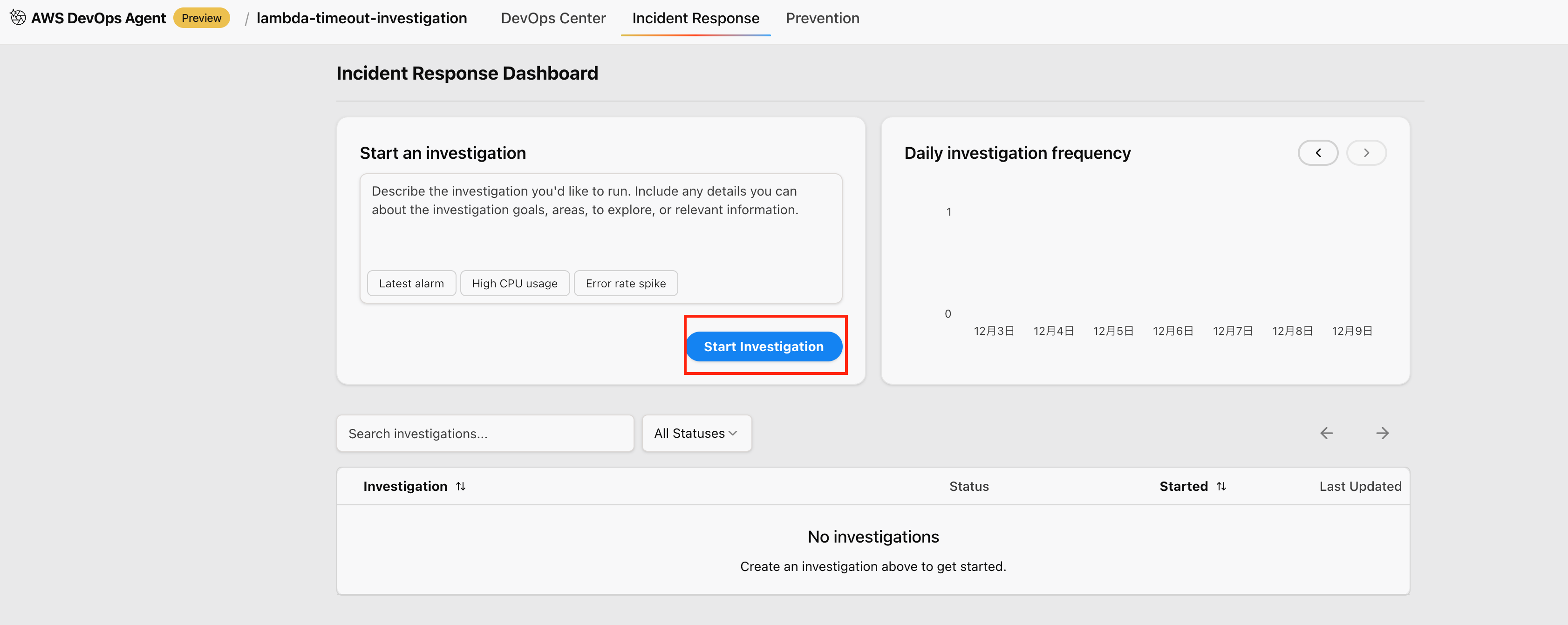Sort by Started column arrows icon

1221,486
